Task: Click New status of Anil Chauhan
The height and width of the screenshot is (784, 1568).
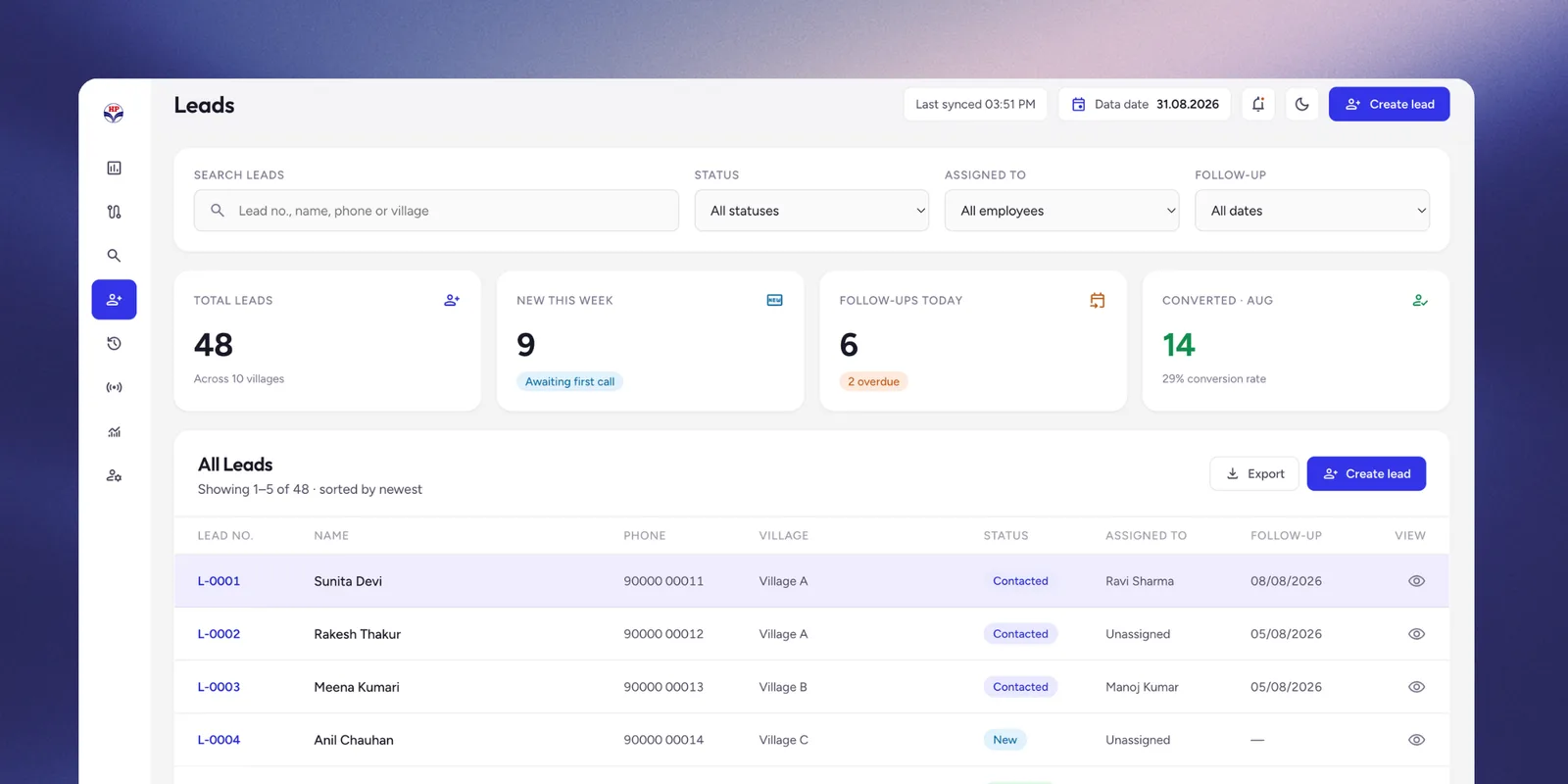Action: [1004, 740]
